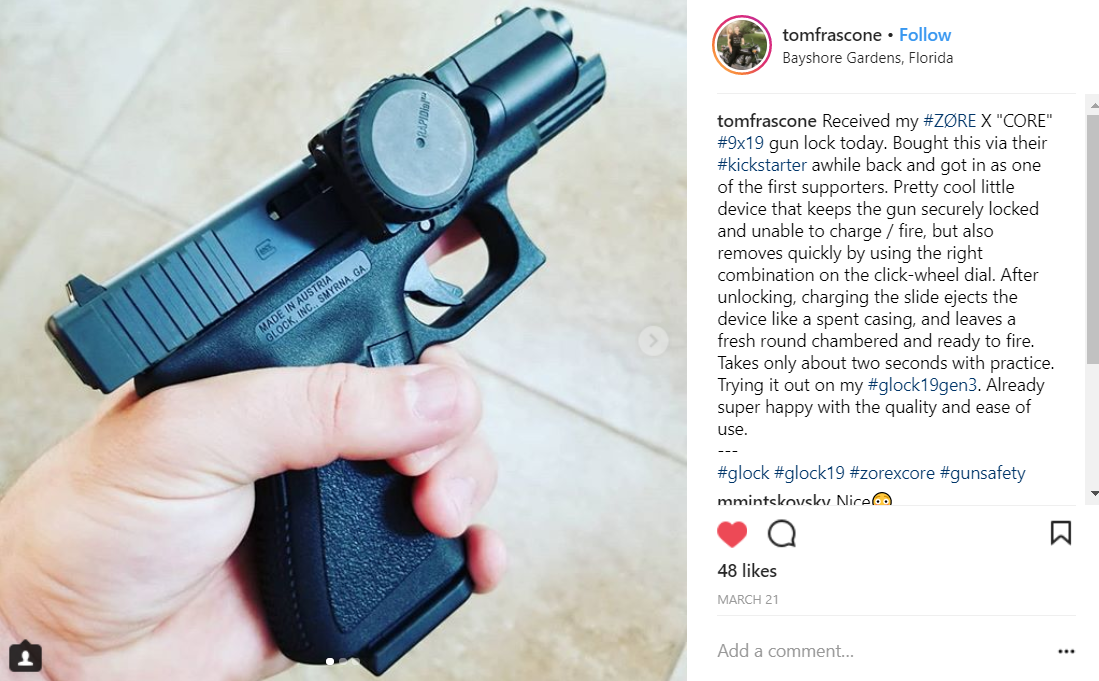Click the caption scrollbar down arrow
The height and width of the screenshot is (681, 1099).
click(x=1093, y=494)
